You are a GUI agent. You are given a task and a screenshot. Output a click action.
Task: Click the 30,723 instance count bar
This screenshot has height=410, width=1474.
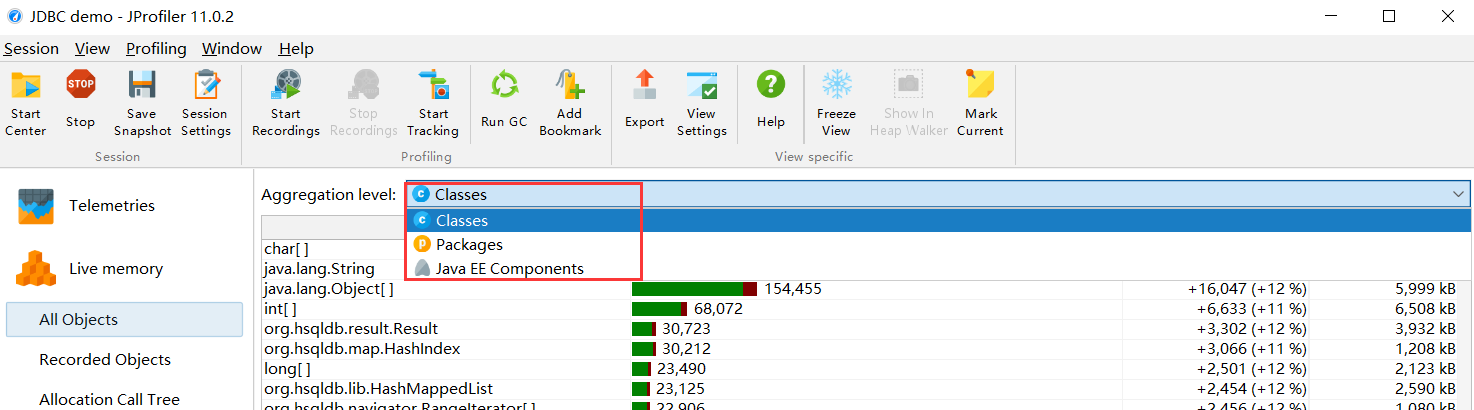coord(644,328)
